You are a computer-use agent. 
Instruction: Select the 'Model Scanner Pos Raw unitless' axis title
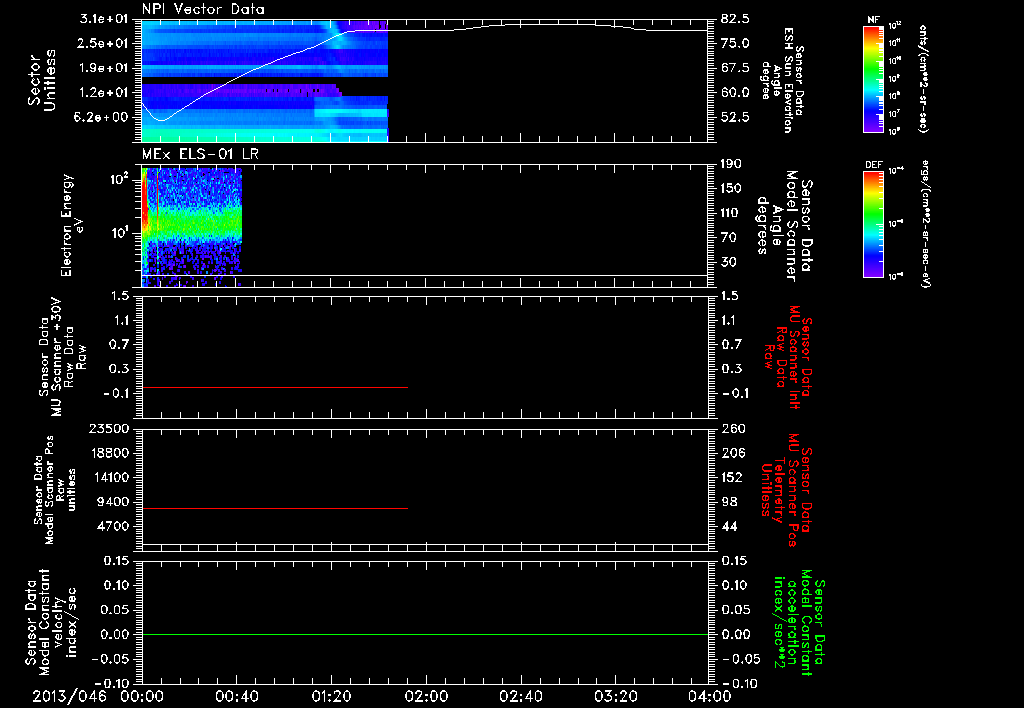click(x=56, y=489)
